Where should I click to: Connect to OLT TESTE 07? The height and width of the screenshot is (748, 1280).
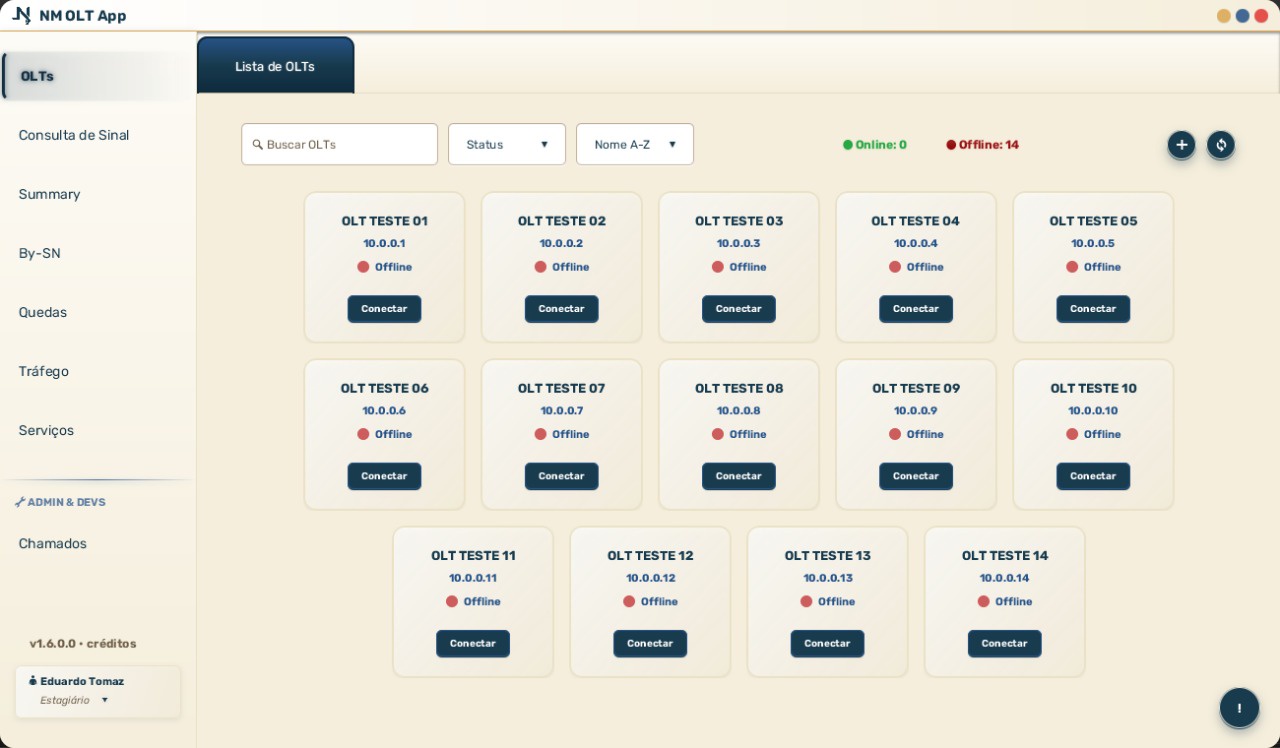tap(561, 476)
